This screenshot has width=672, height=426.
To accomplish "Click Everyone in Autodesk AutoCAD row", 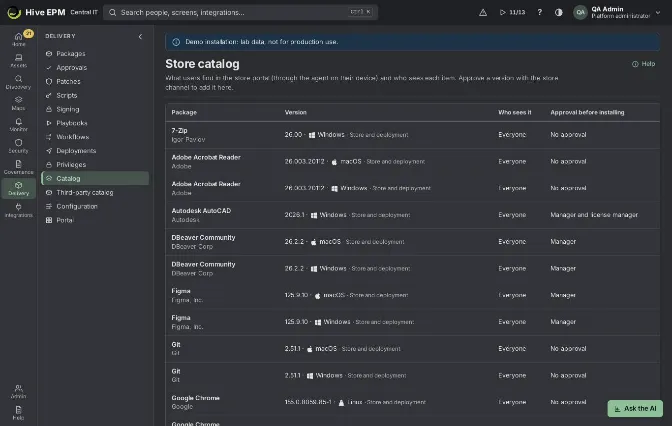I will click(512, 215).
